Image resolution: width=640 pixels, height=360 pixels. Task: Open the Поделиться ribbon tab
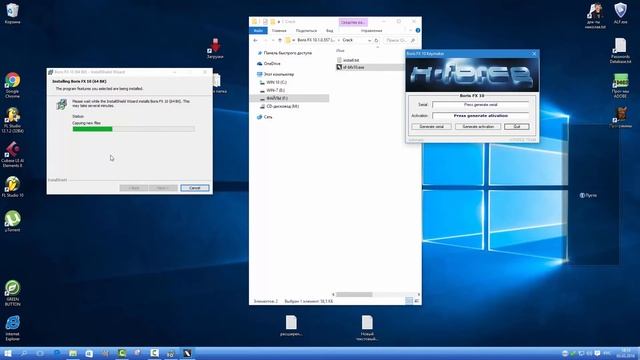coord(306,31)
